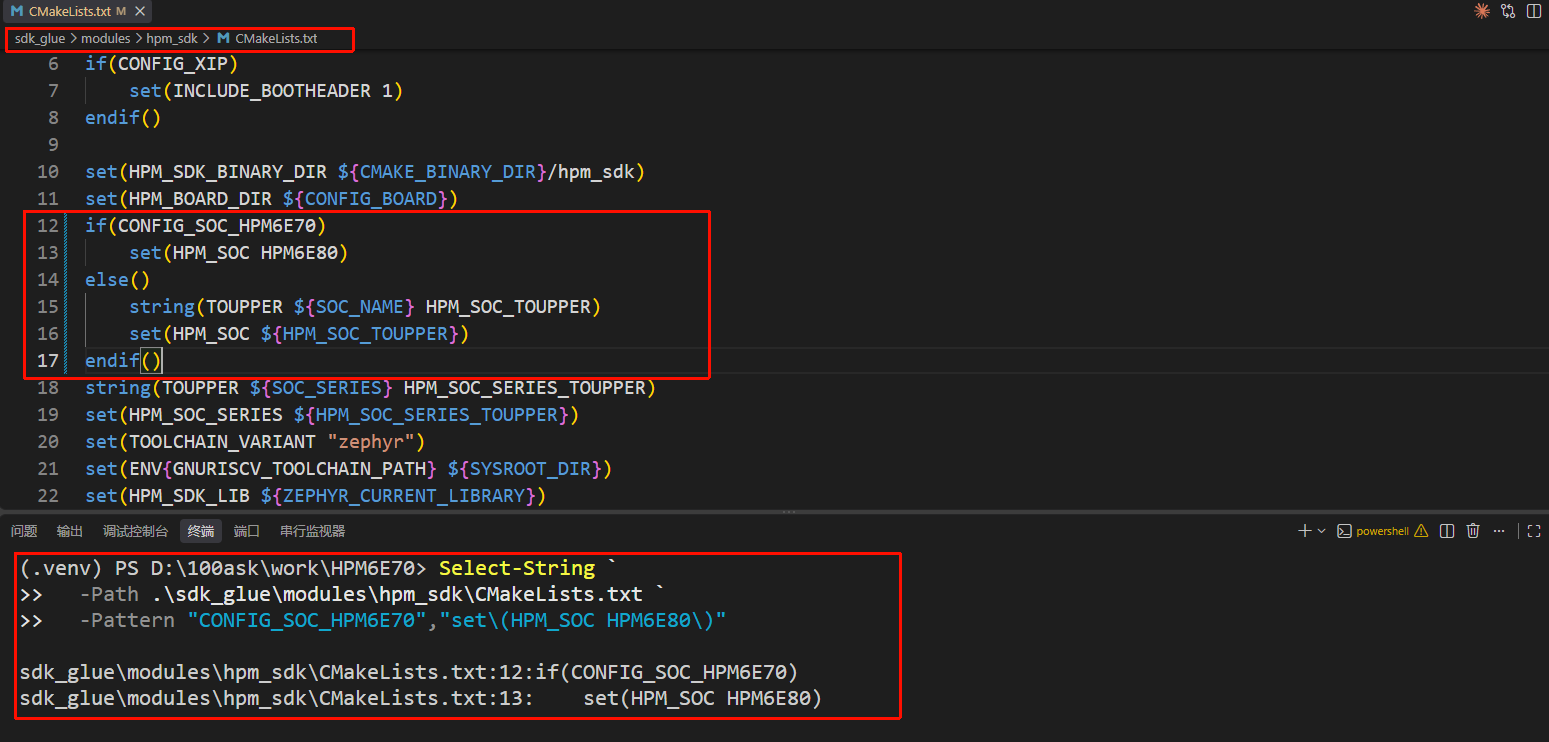The image size is (1549, 742).
Task: Click the set(HPM_BOARD_DIR ${CONFIG_BOARD}) line
Action: tap(271, 198)
